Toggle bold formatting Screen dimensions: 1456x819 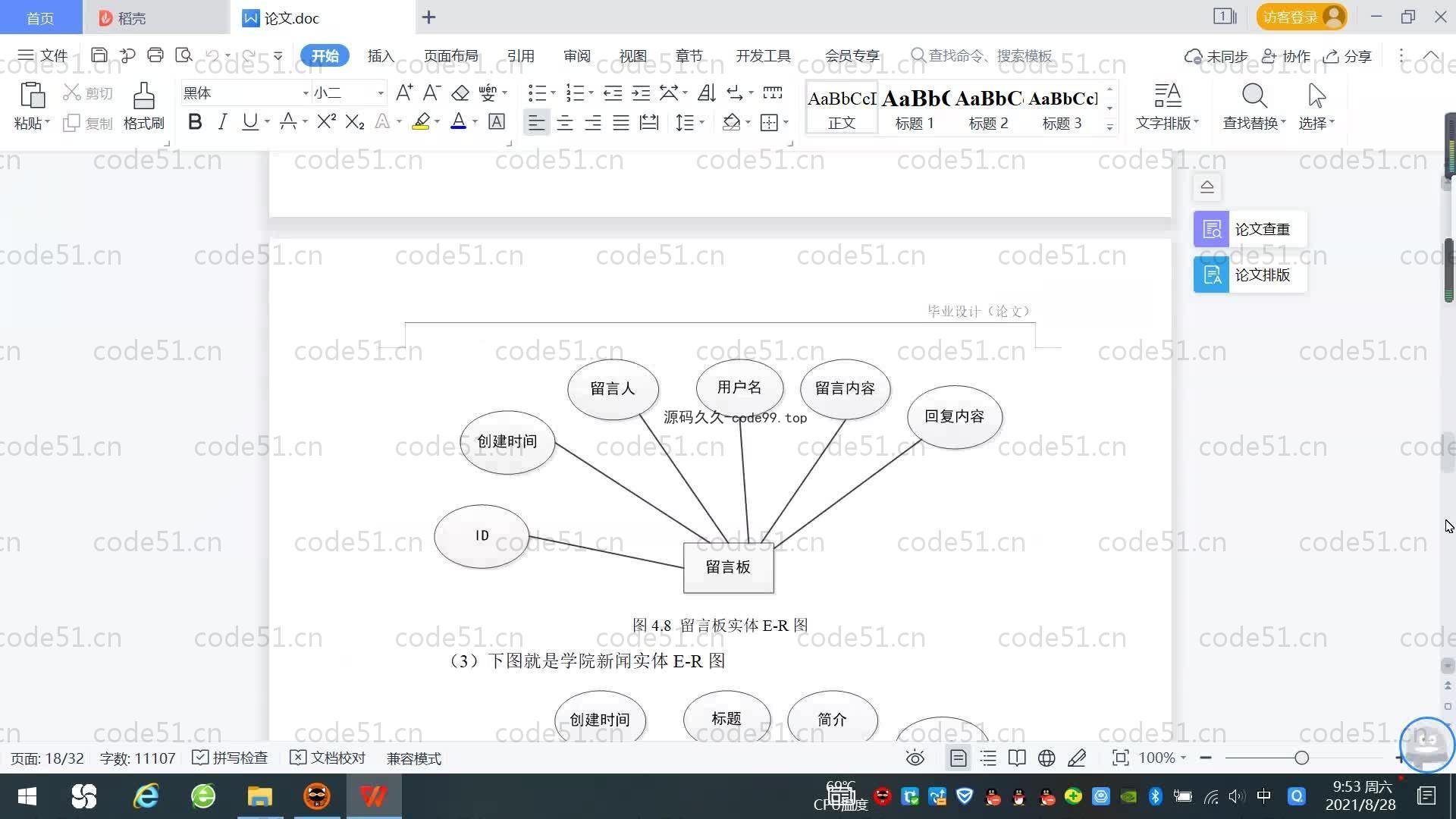tap(195, 122)
